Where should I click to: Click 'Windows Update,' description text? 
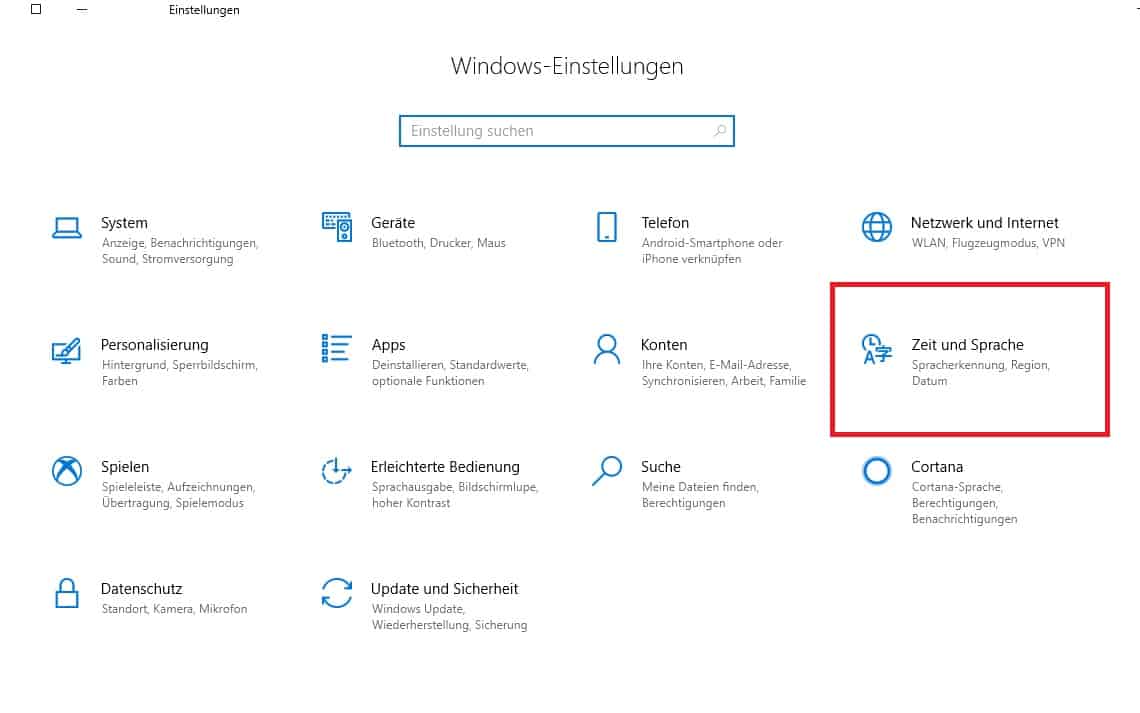[418, 609]
